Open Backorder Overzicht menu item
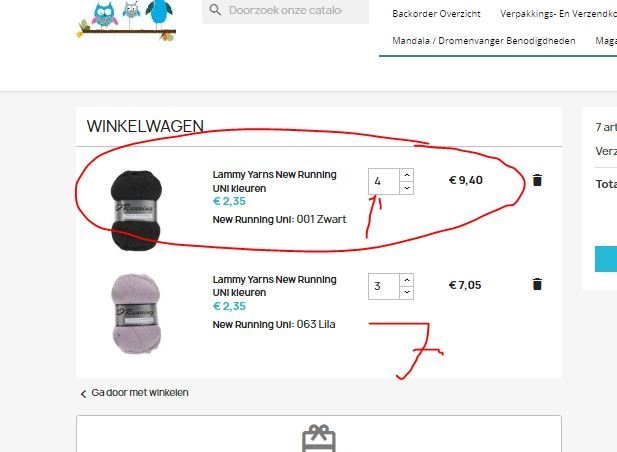 click(436, 14)
